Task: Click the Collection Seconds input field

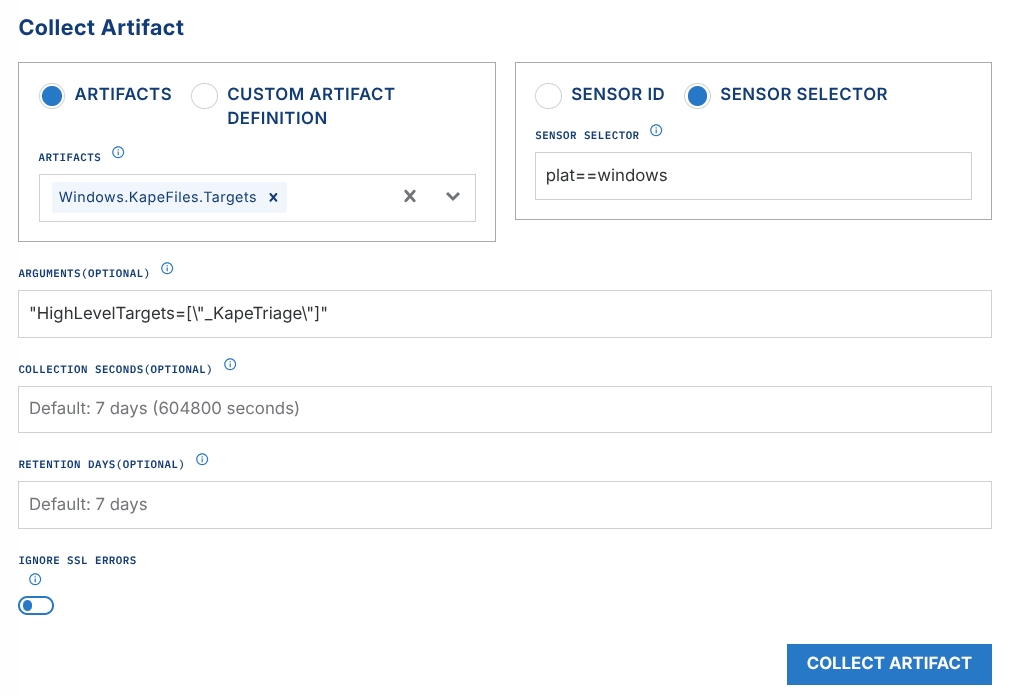Action: pyautogui.click(x=504, y=409)
